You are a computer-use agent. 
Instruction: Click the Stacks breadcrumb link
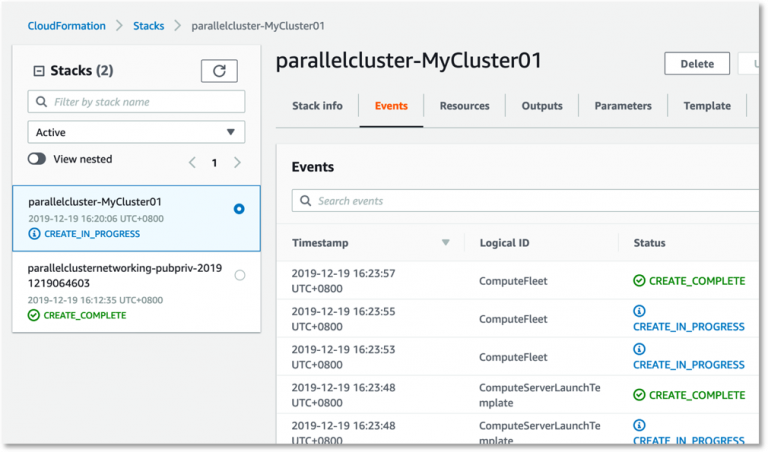click(x=149, y=25)
